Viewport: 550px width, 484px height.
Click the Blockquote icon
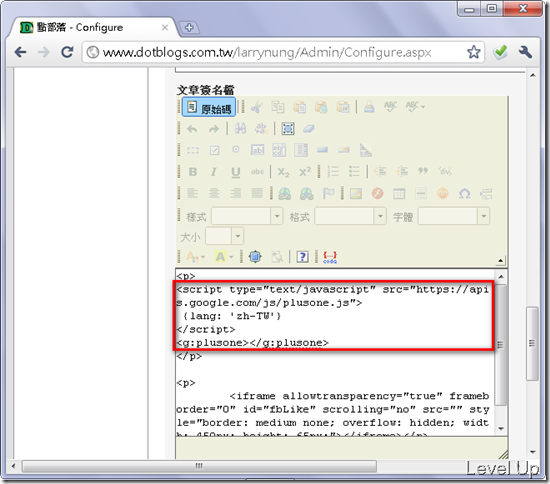(423, 171)
